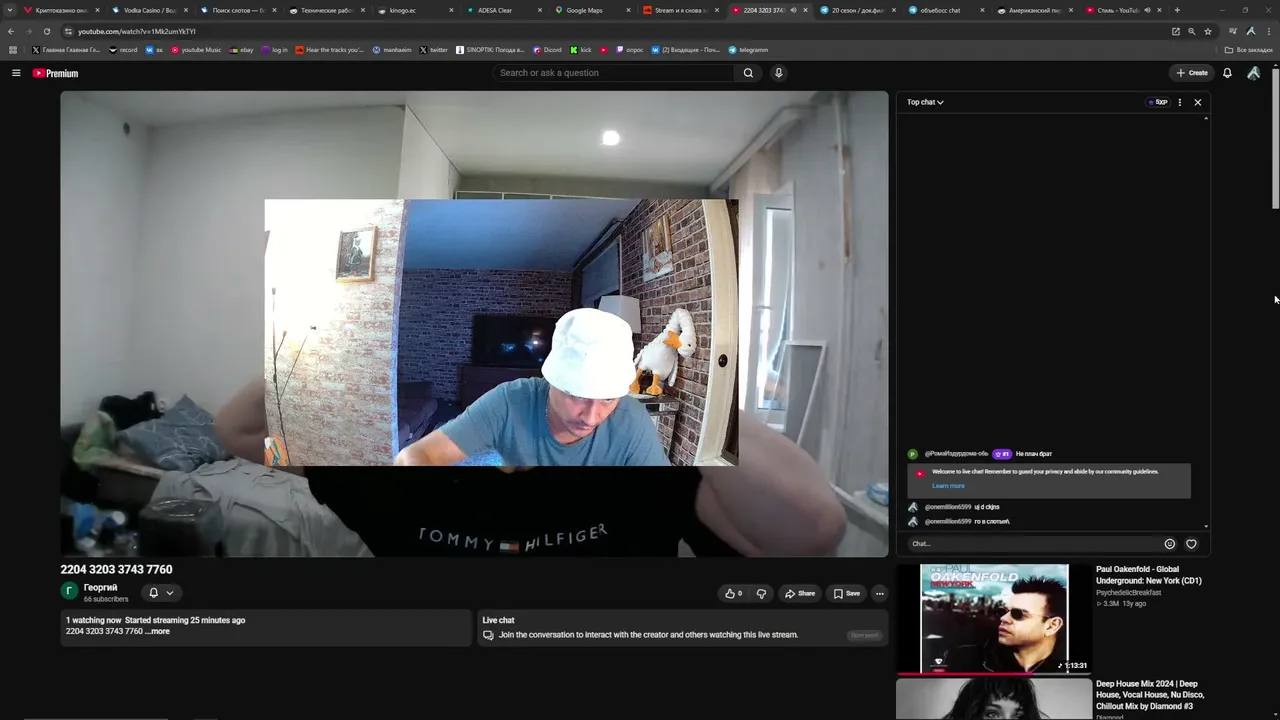Open YouTube notifications bell
Screen dimensions: 1280x720
1227,73
